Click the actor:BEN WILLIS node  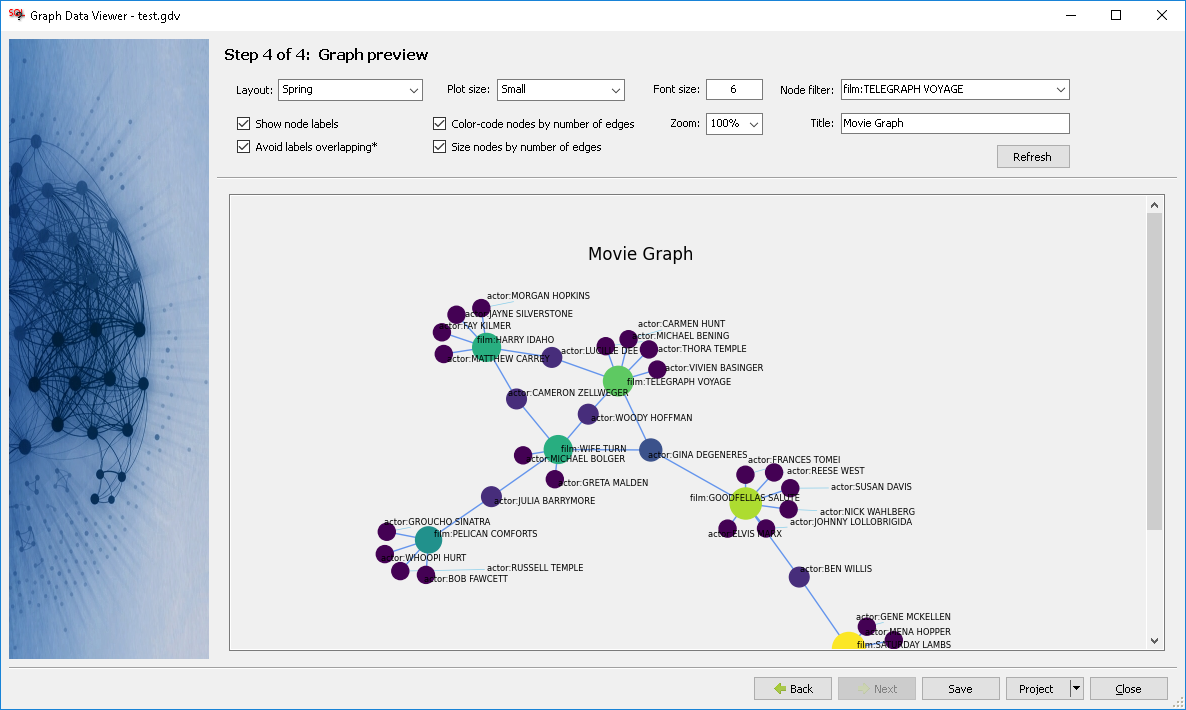[x=799, y=577]
